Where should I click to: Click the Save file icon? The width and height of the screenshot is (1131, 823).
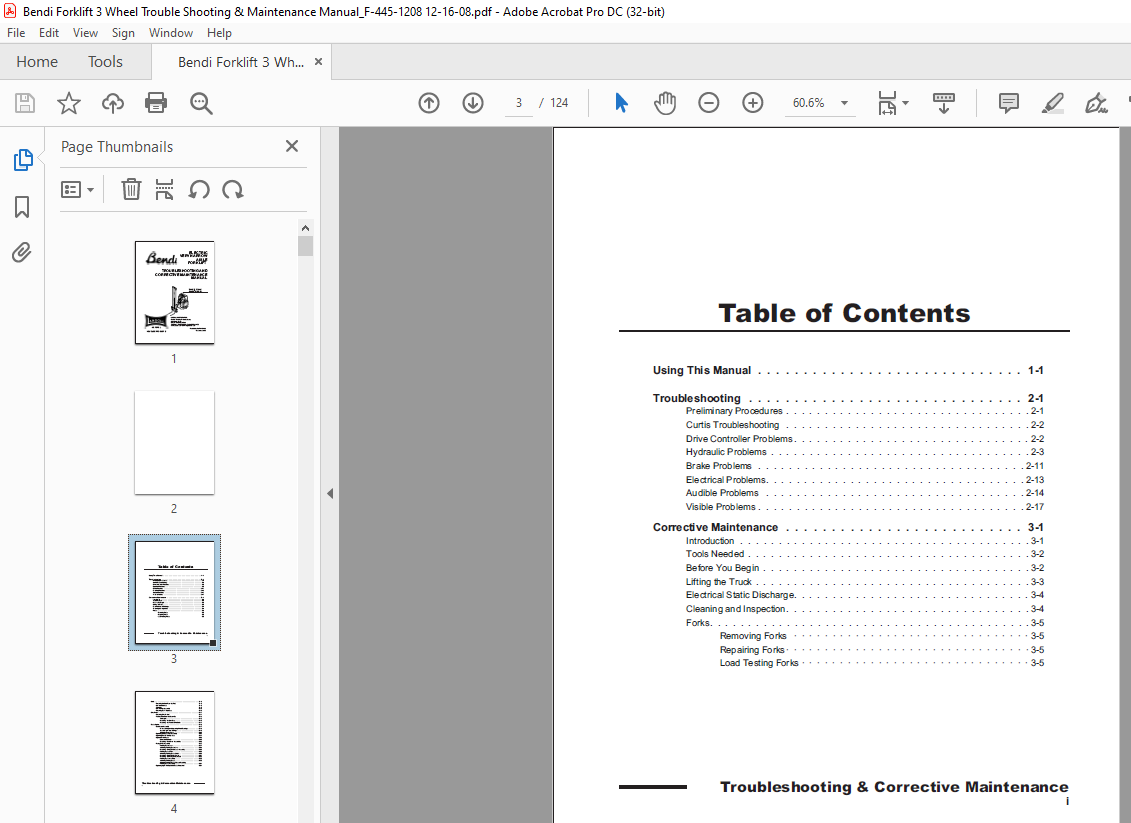(25, 103)
